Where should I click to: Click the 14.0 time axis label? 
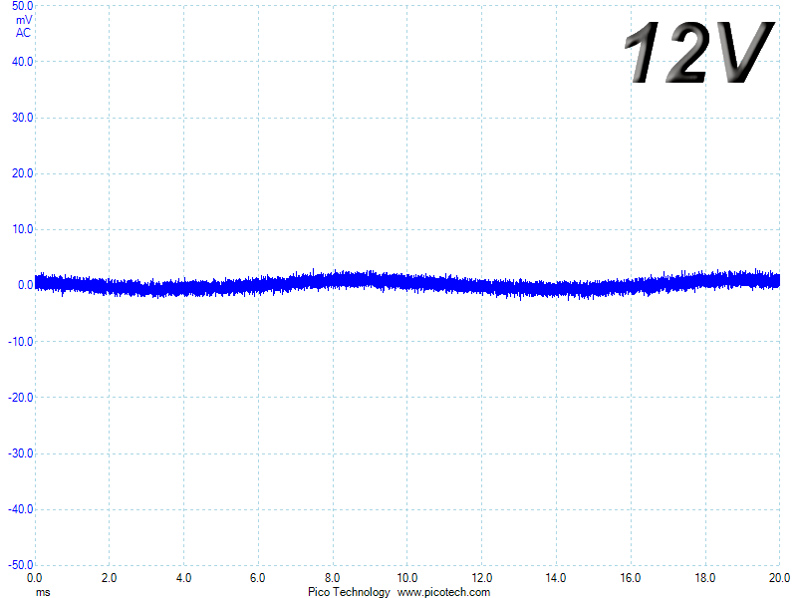coord(556,578)
